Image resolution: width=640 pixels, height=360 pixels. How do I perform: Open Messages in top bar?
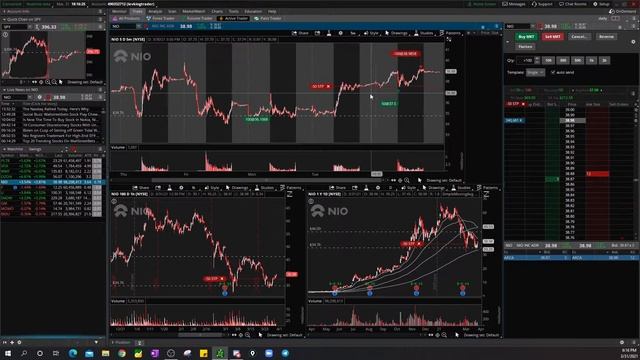[513, 4]
